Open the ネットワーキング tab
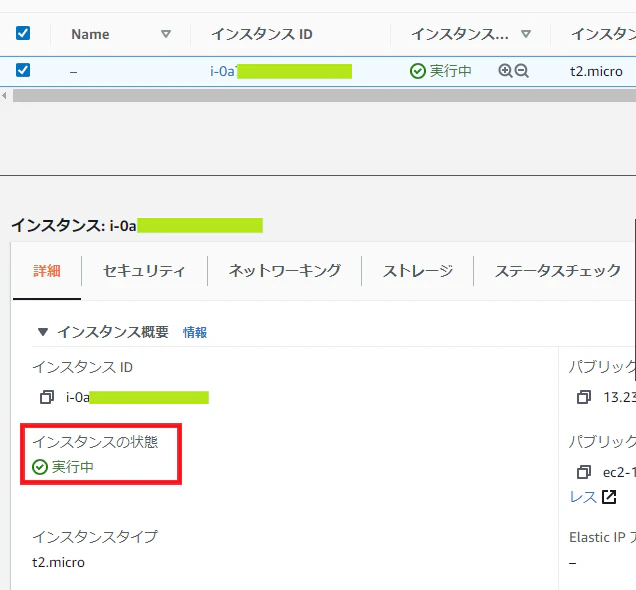 [x=284, y=270]
